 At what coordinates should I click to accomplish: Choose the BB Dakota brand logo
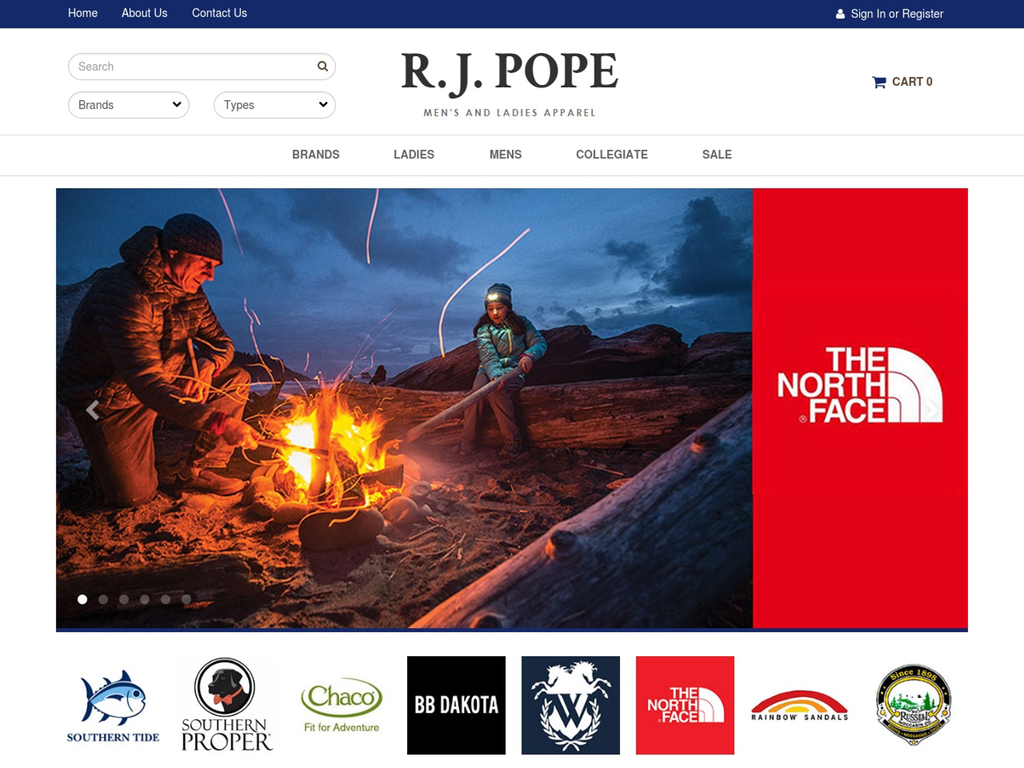[456, 705]
